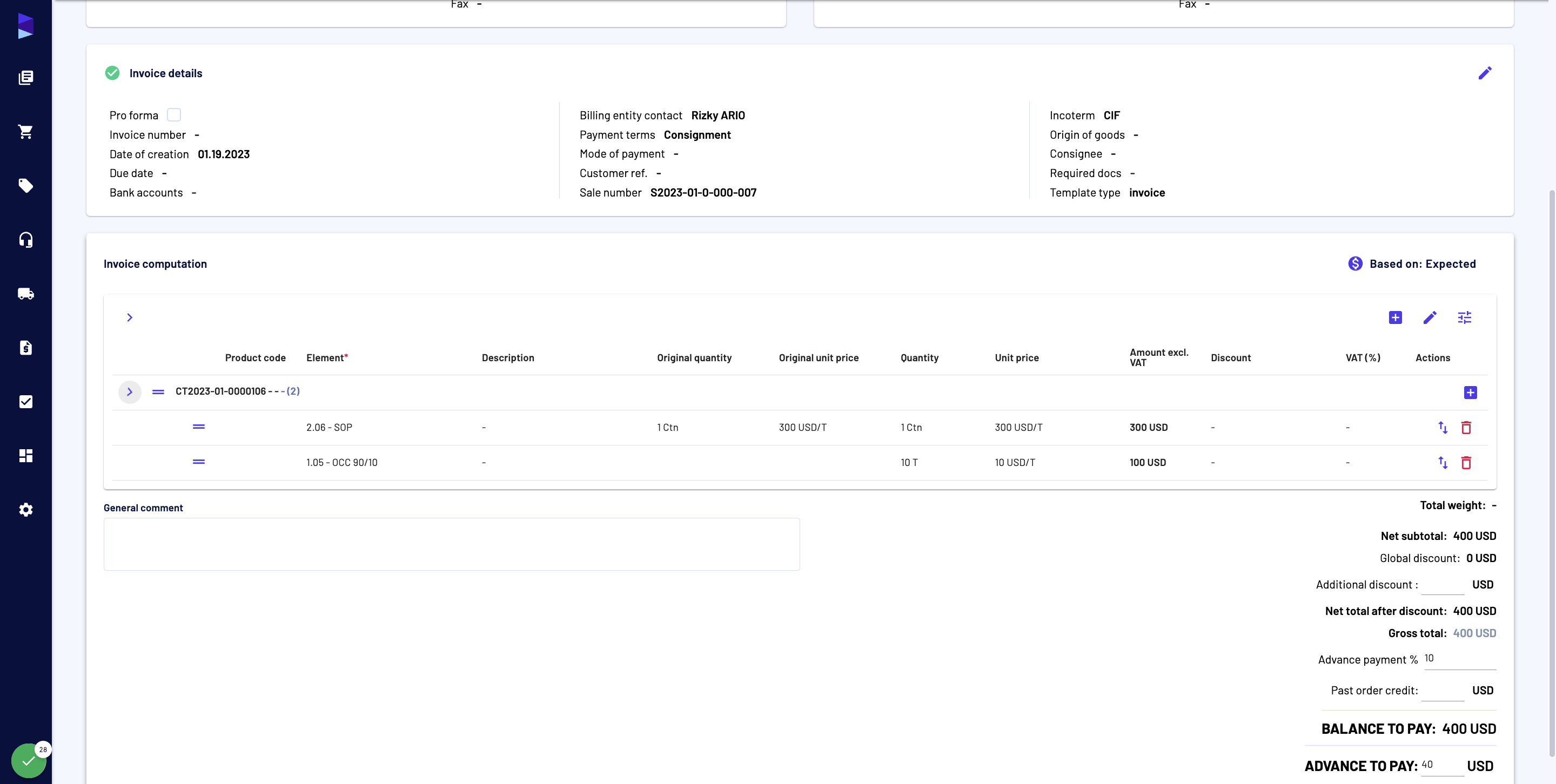Delete the 2.06 - SOP row
The width and height of the screenshot is (1556, 784).
coord(1466,427)
